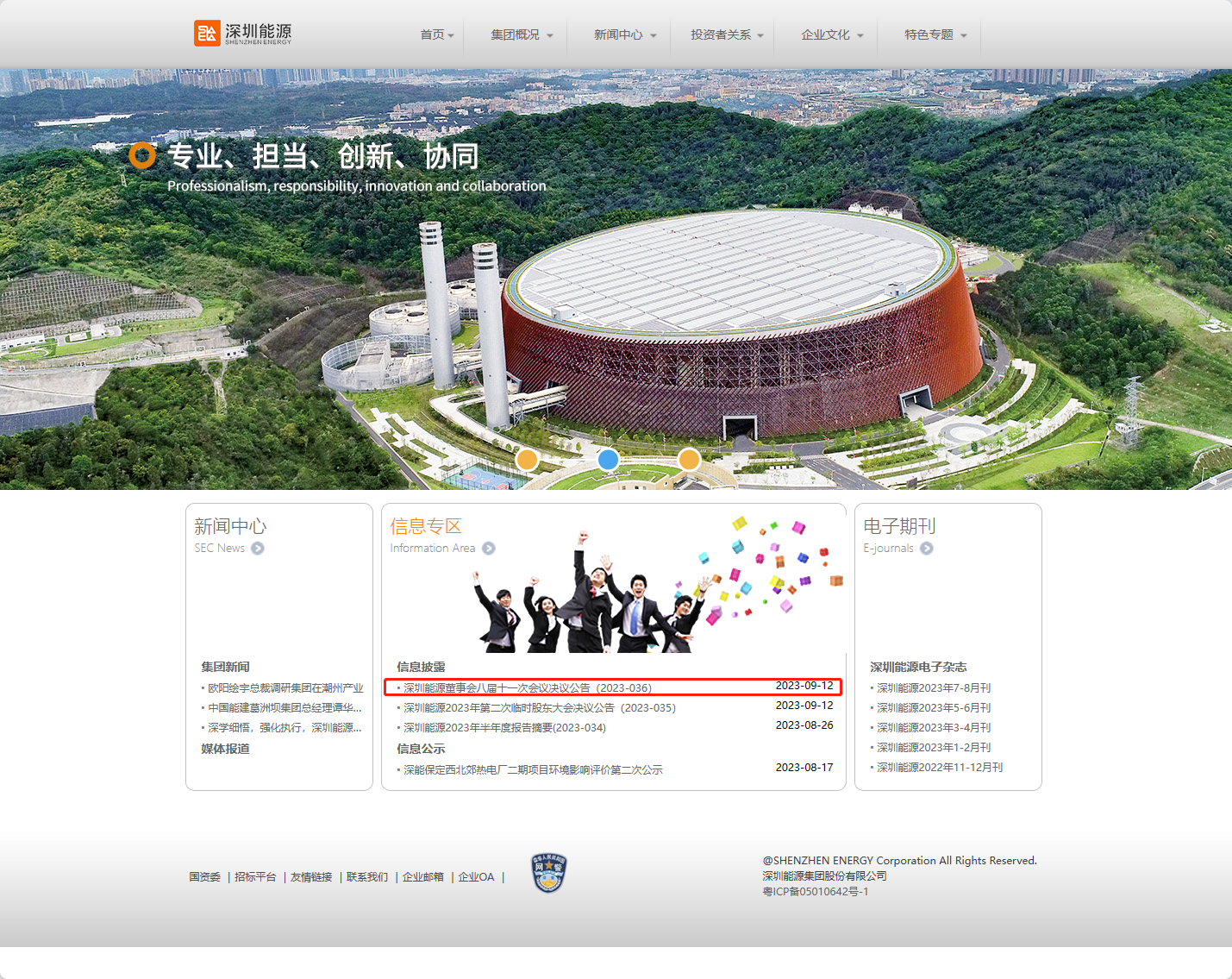The image size is (1232, 979).
Task: Open 深圳能源2022年11-12月刊
Action: pyautogui.click(x=940, y=768)
